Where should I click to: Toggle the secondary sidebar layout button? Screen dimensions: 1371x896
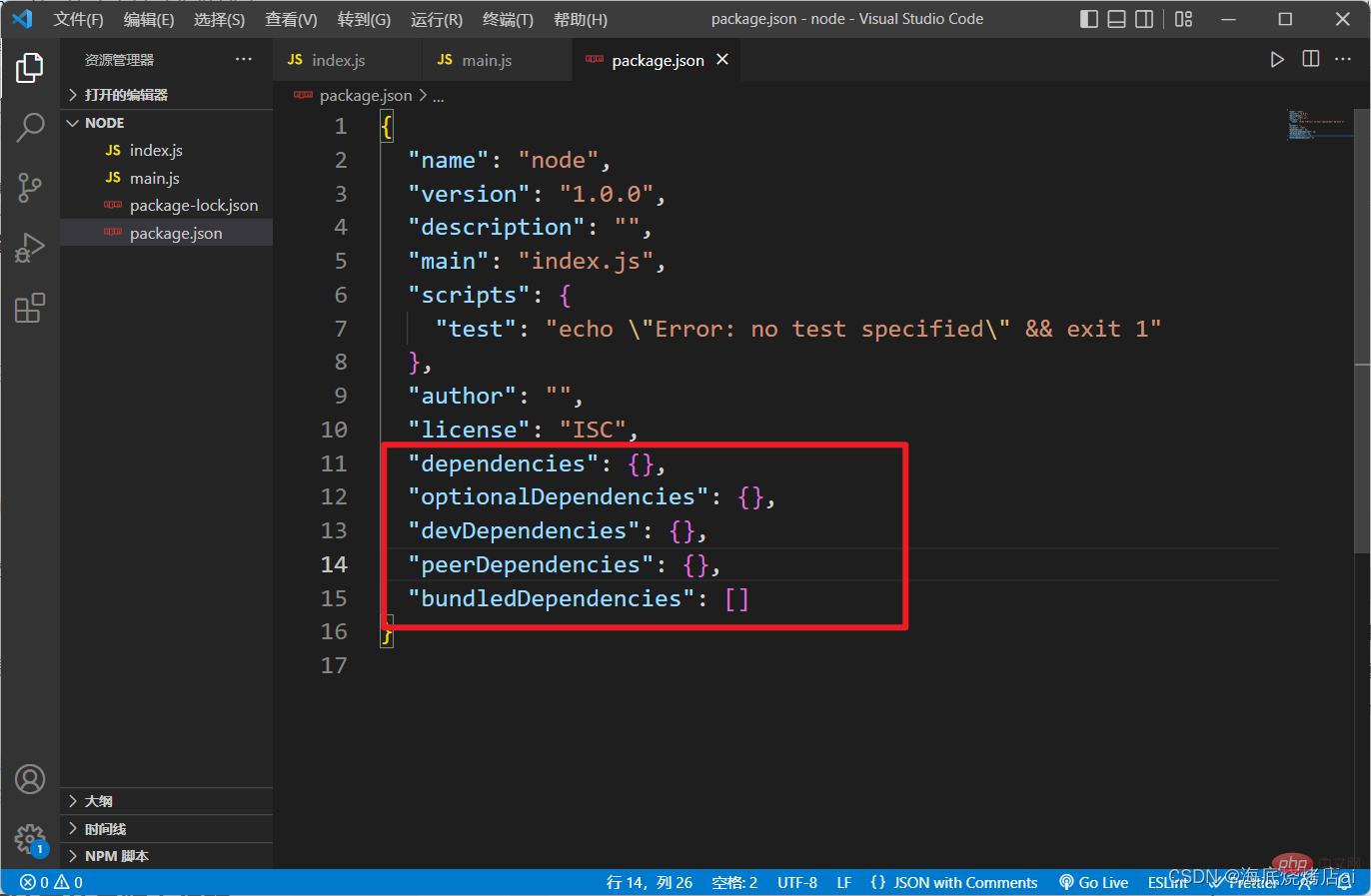(1145, 19)
